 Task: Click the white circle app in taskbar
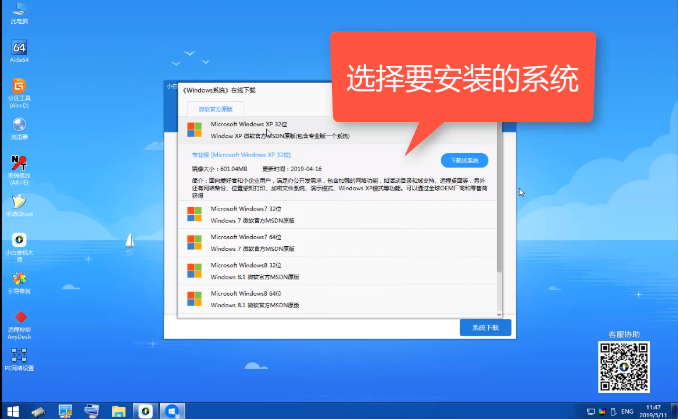(x=146, y=411)
